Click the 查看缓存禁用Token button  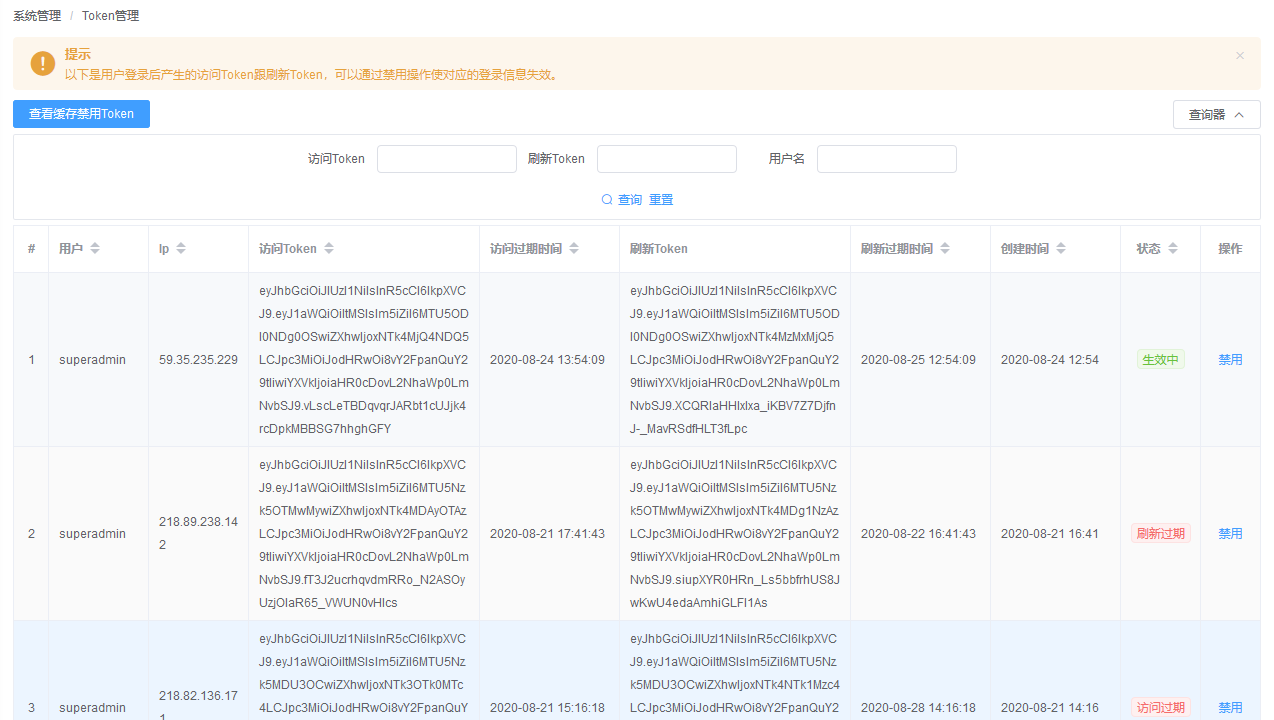[81, 114]
